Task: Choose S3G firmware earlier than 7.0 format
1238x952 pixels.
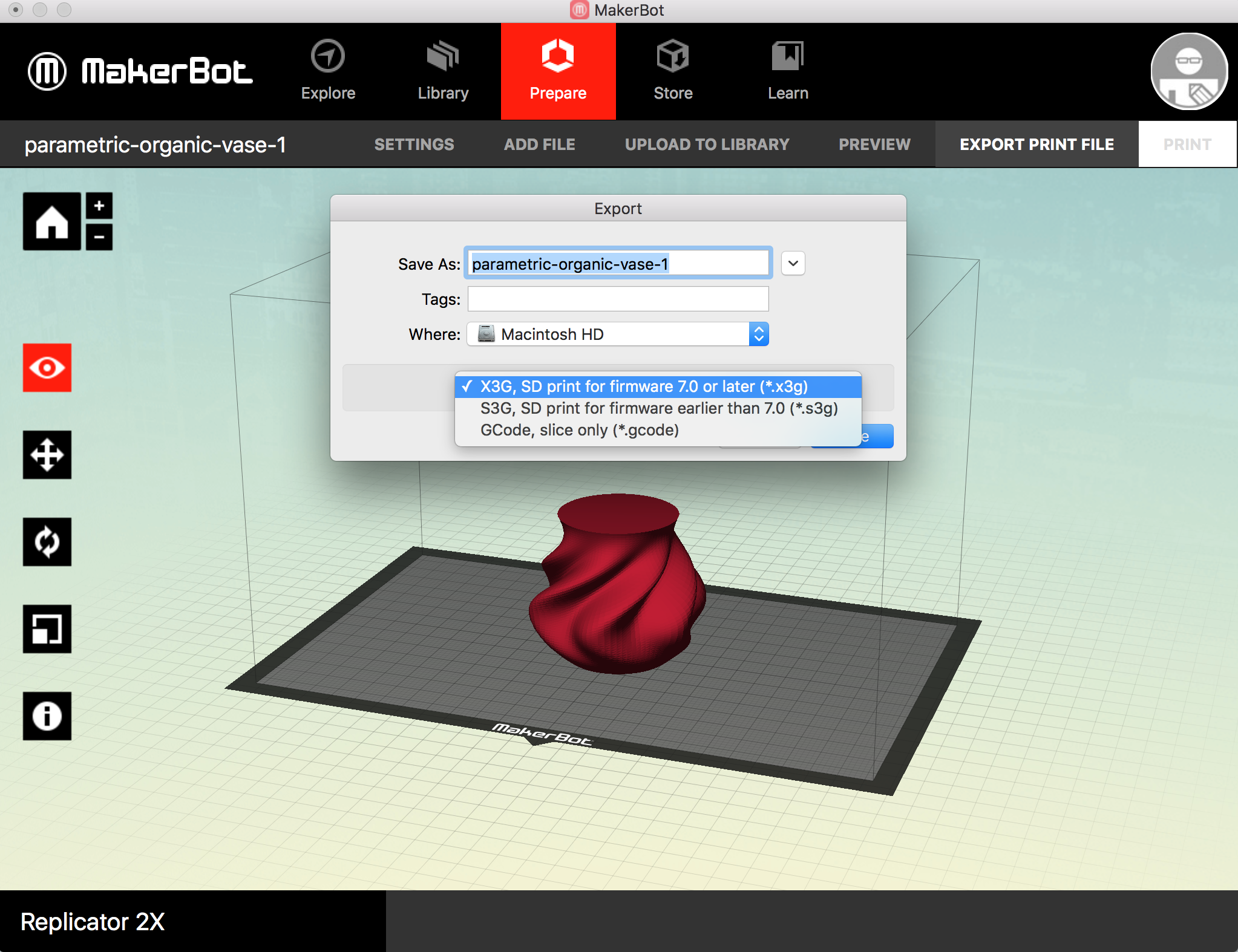Action: pos(658,408)
